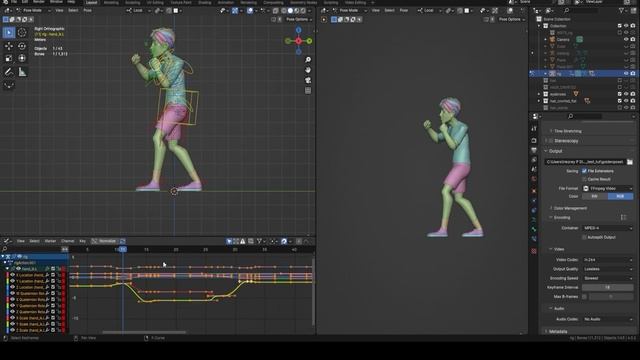The image size is (640, 360).
Task: Open the Container MPEG-4 dropdown
Action: (608, 228)
